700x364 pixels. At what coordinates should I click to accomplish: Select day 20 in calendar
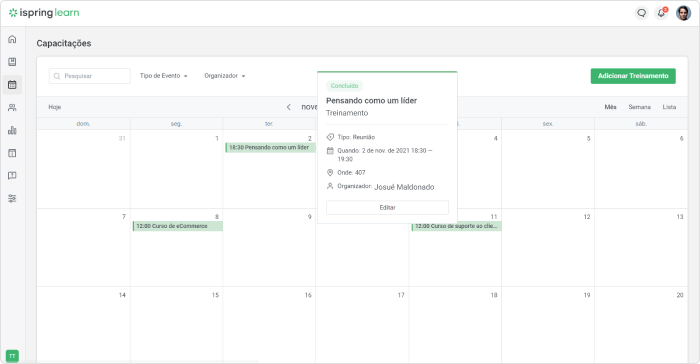click(641, 325)
